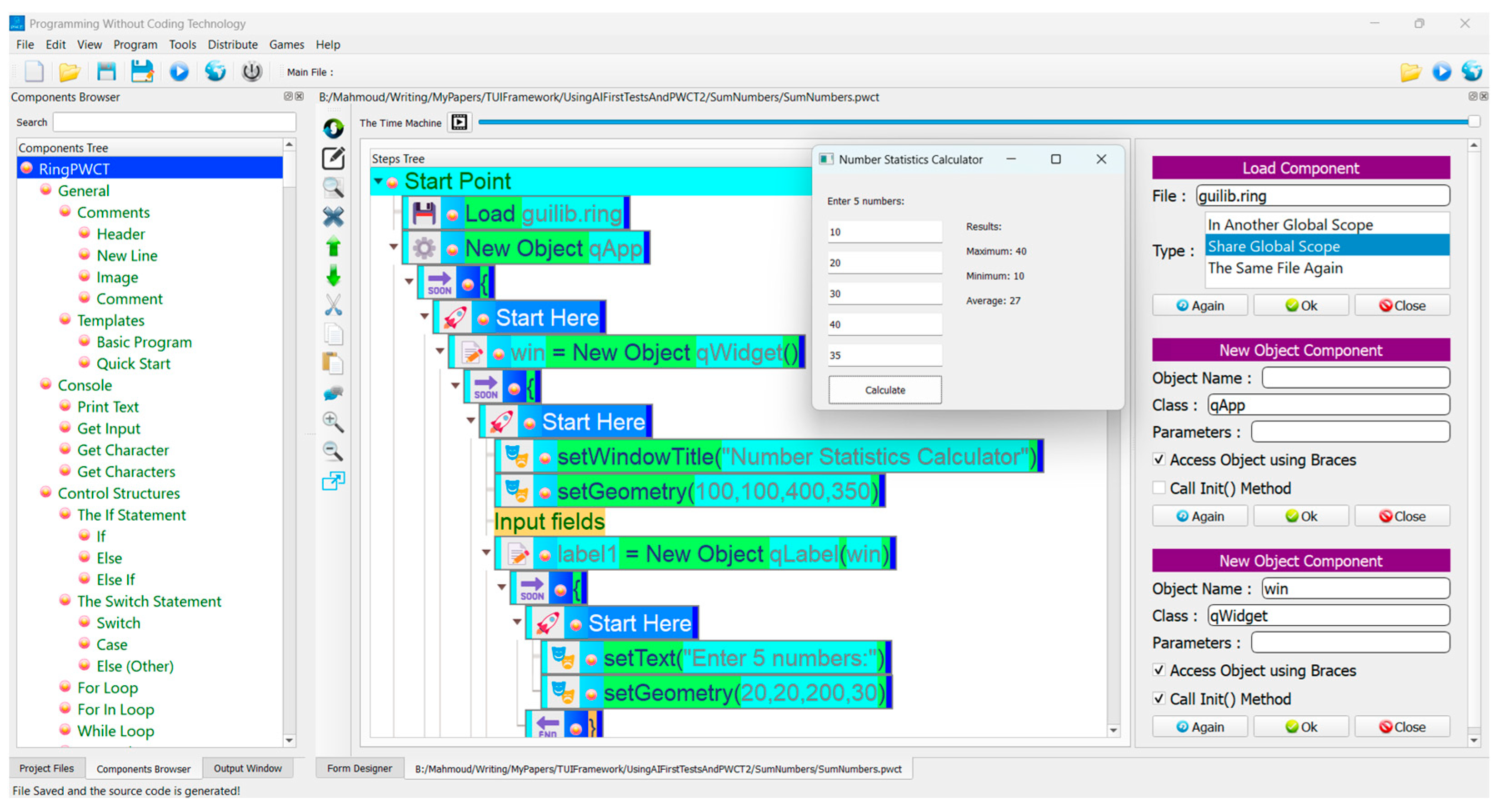The height and width of the screenshot is (812, 1499).
Task: Click the blue X delete step icon
Action: (334, 217)
